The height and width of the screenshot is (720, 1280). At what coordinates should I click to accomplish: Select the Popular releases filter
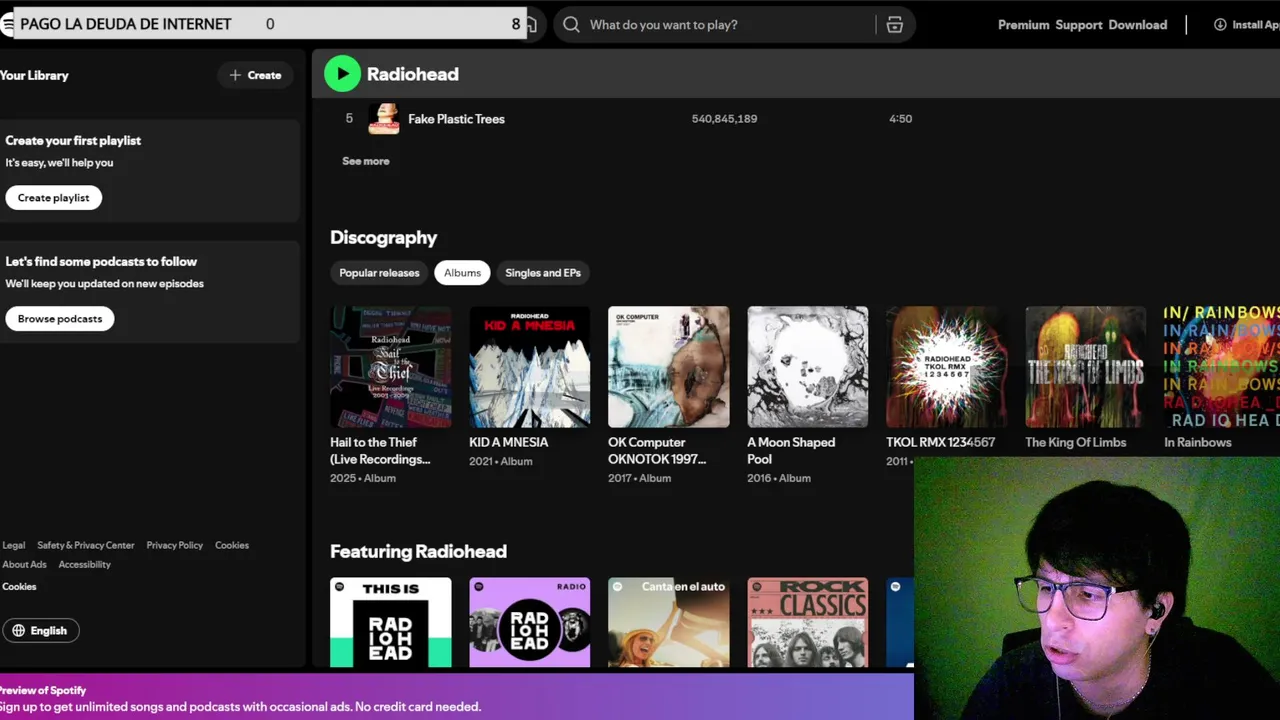click(379, 273)
